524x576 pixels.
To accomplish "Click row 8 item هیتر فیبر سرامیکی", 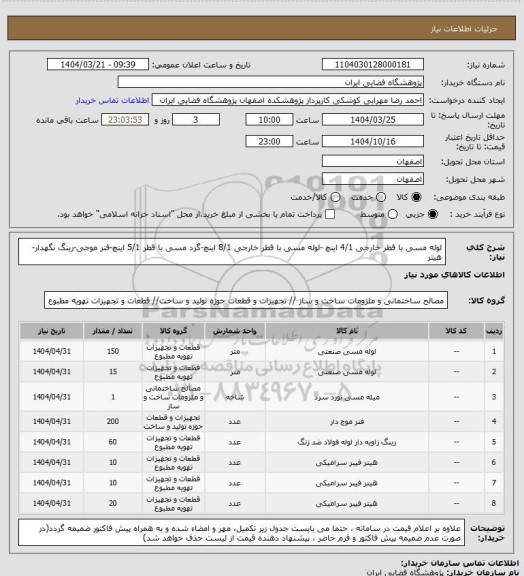I will tap(347, 504).
